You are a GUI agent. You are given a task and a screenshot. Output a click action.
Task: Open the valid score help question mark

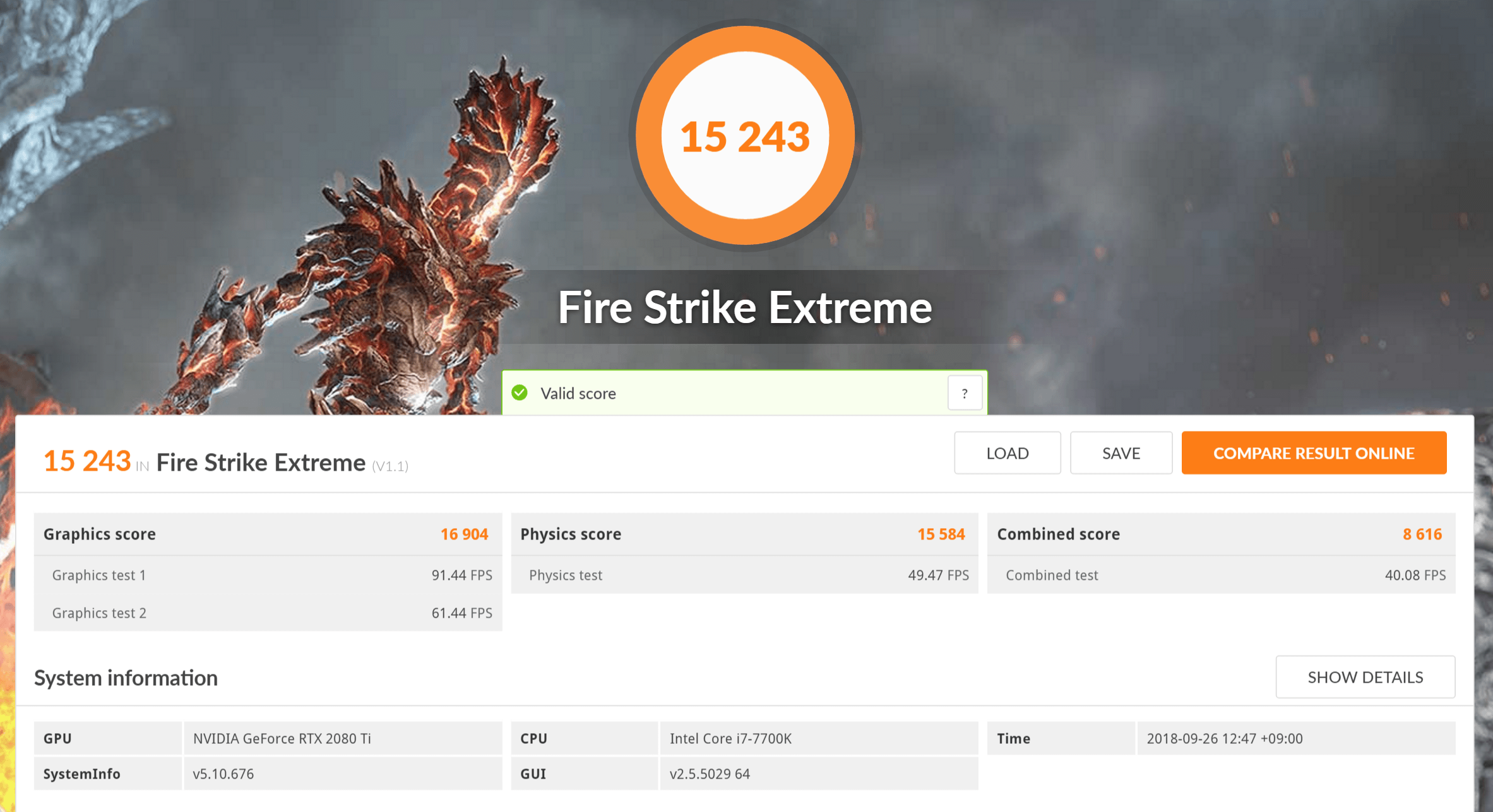tap(964, 393)
